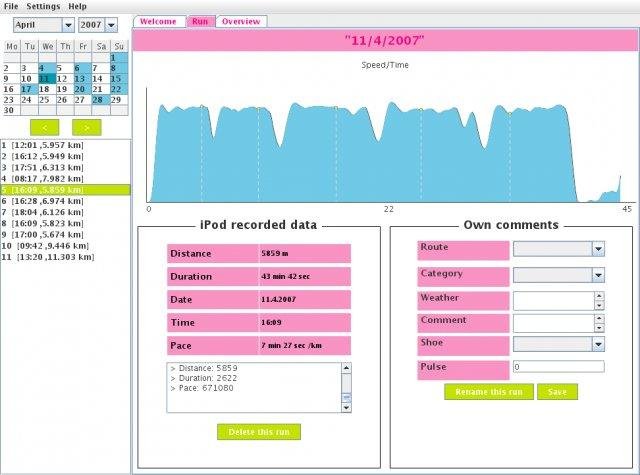Select calendar day 1
Image resolution: width=640 pixels, height=475 pixels.
(119, 58)
